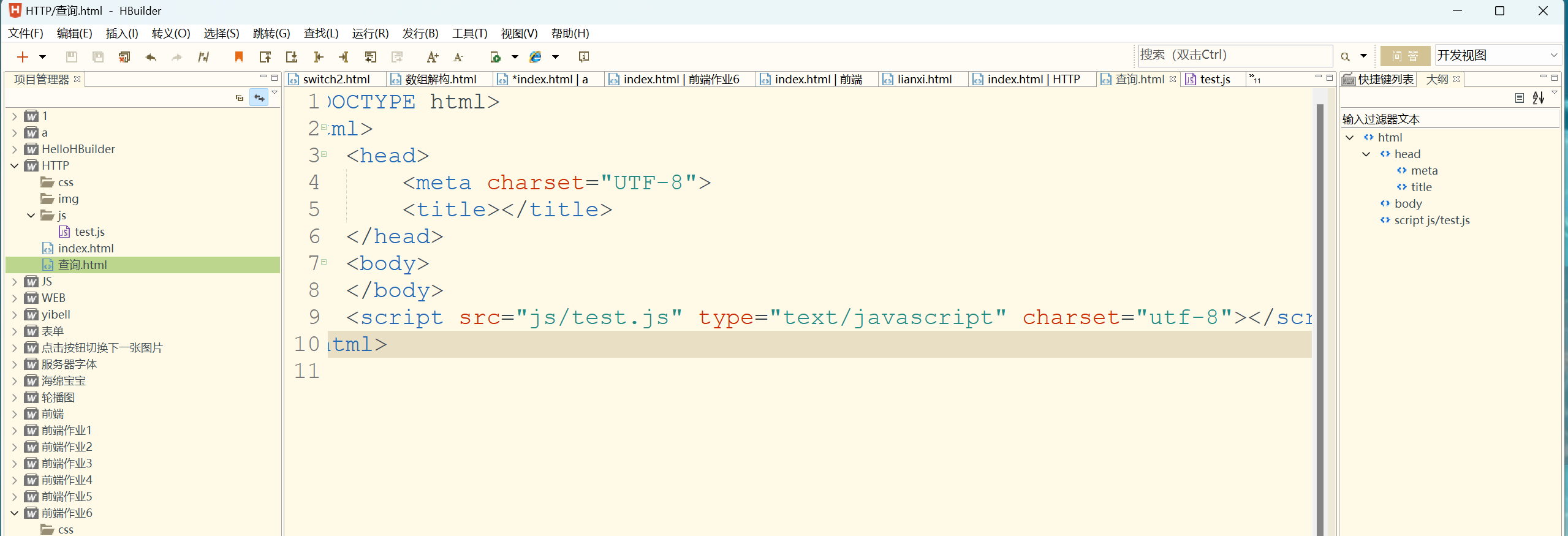Click the greyed Redo arrow toolbar icon

(x=177, y=57)
